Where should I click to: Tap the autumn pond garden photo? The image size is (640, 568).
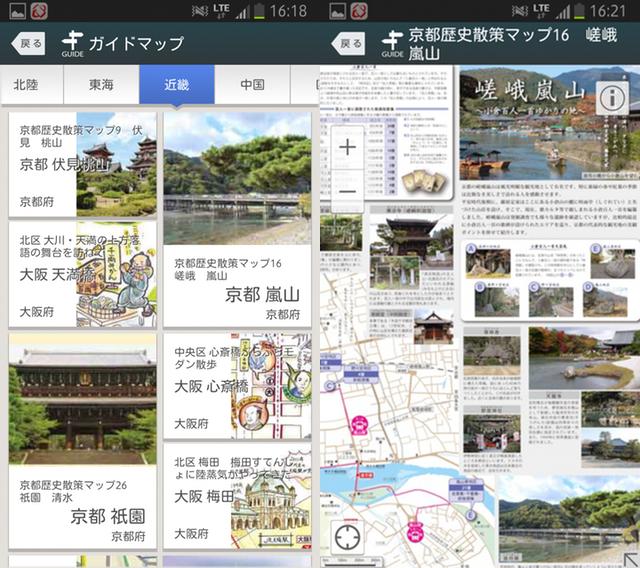click(x=584, y=358)
